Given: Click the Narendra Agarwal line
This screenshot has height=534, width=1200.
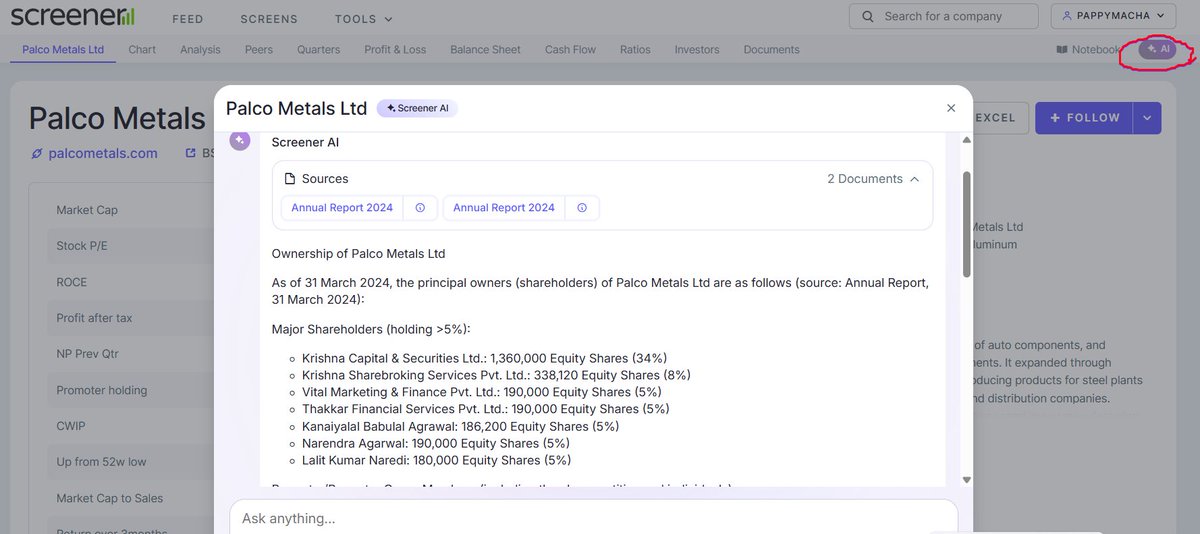Looking at the screenshot, I should (x=436, y=443).
